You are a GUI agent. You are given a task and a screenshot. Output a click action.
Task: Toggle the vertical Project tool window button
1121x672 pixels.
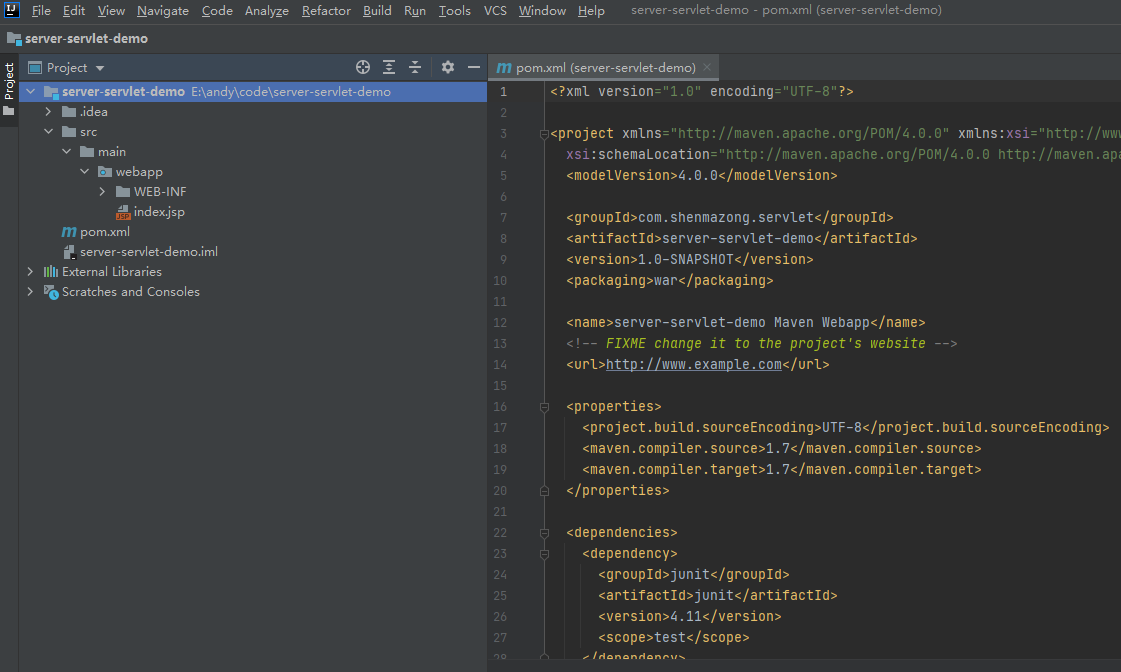pyautogui.click(x=9, y=89)
